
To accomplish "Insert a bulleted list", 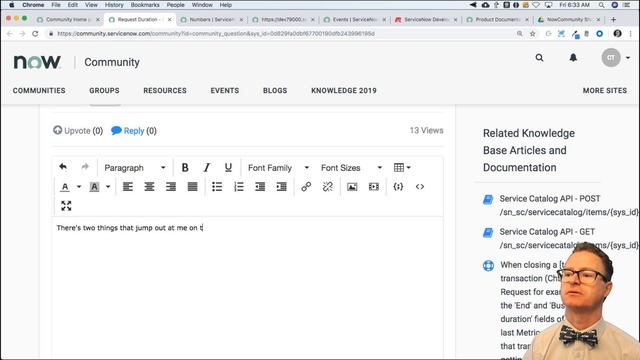I will 217,187.
